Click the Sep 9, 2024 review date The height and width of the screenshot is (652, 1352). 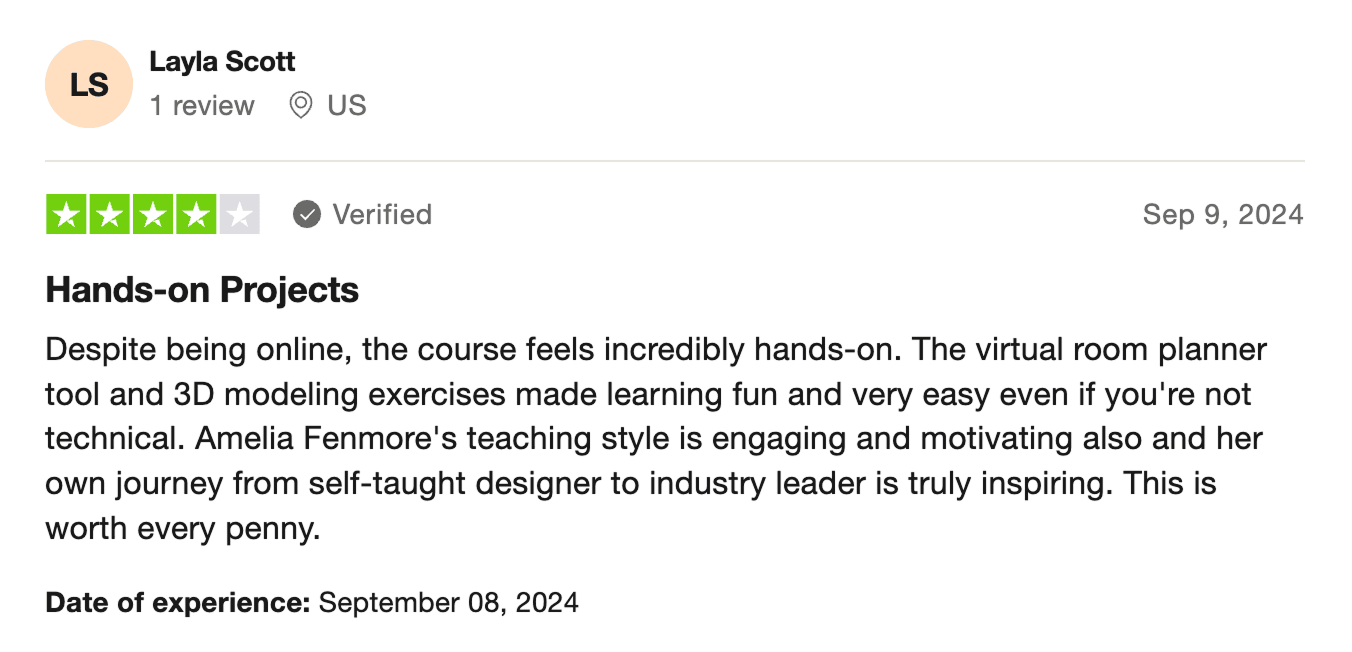click(1222, 214)
